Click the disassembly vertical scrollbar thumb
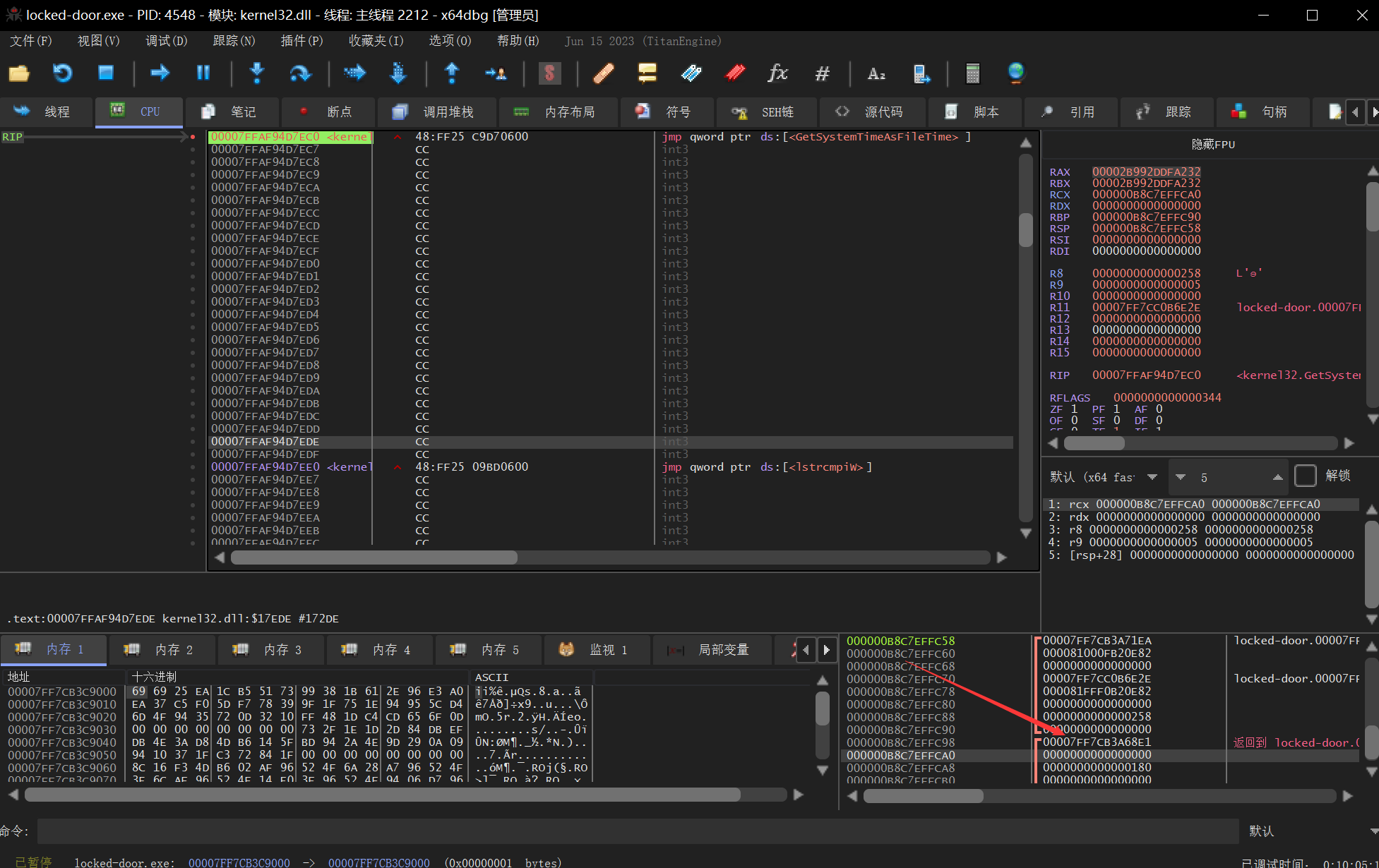The width and height of the screenshot is (1379, 868). 1026,229
